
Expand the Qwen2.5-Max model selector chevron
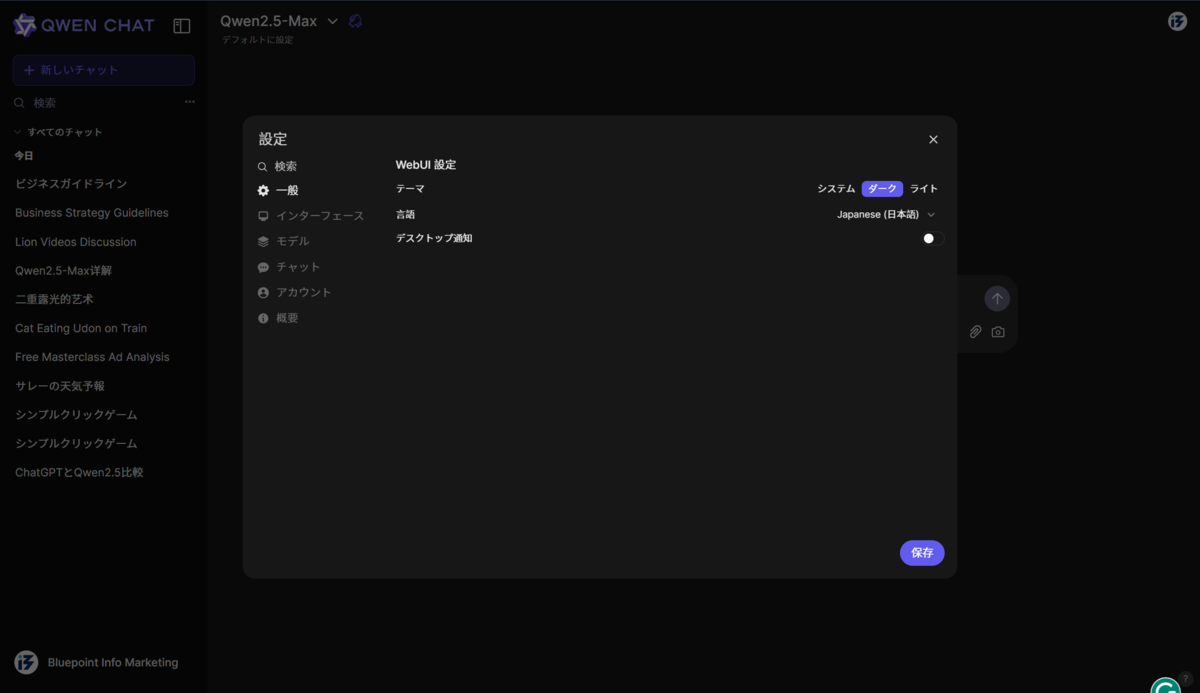point(333,21)
